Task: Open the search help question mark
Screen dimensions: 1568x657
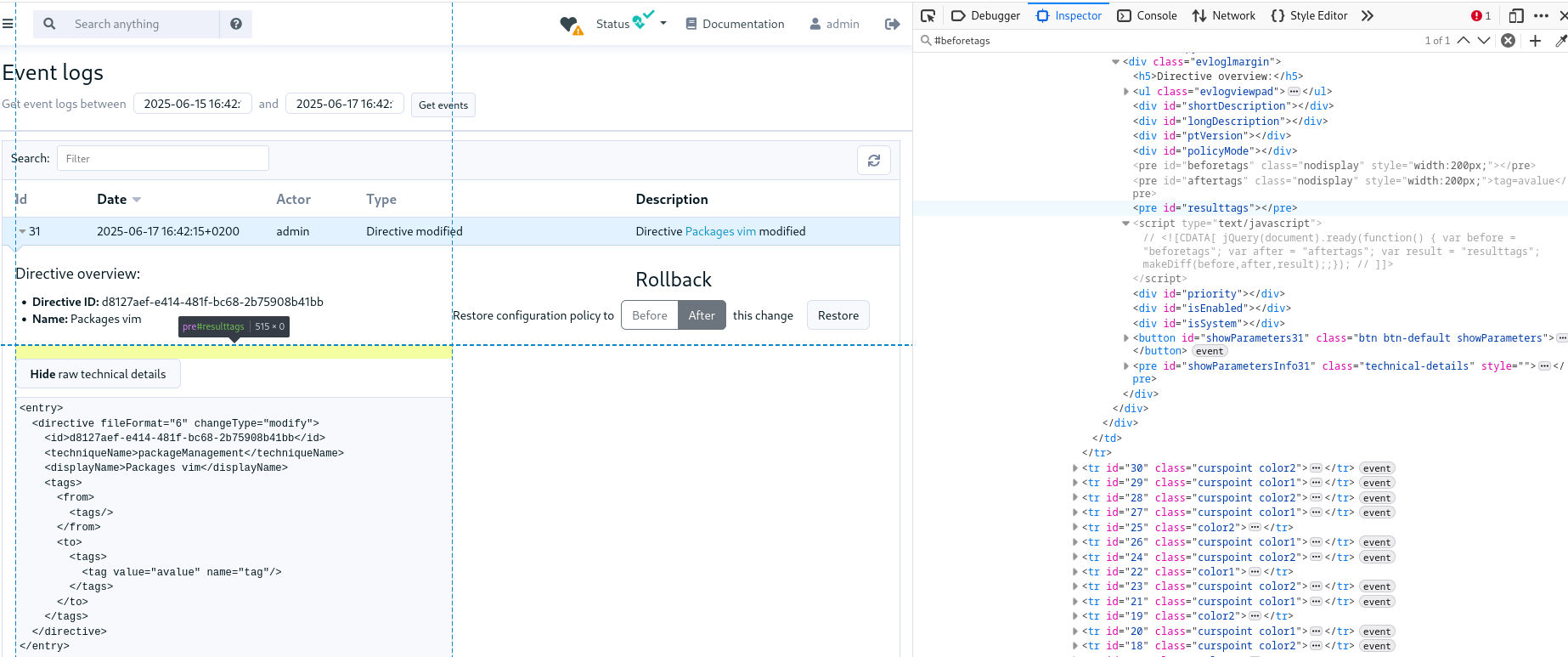Action: click(236, 24)
